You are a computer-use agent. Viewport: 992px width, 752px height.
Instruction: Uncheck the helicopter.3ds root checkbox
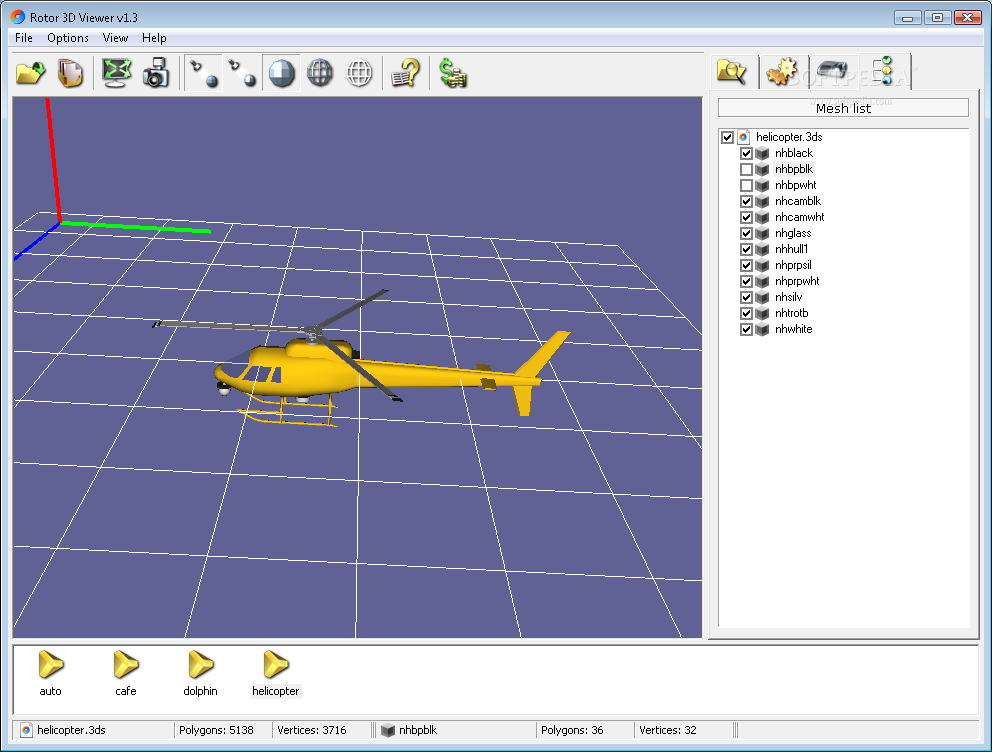point(728,137)
